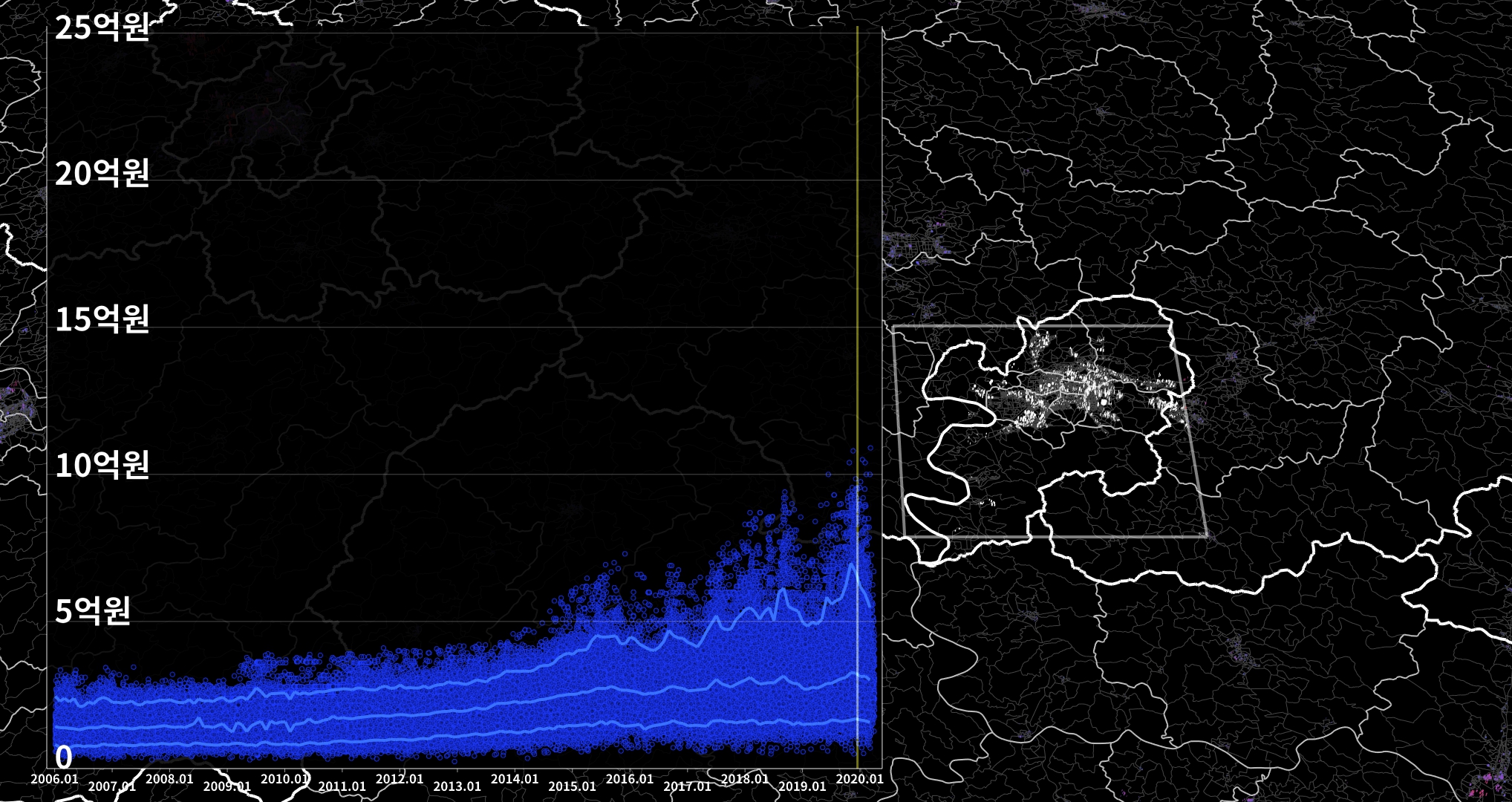Select the 2012.01 time label
The image size is (1512, 802).
click(x=400, y=779)
